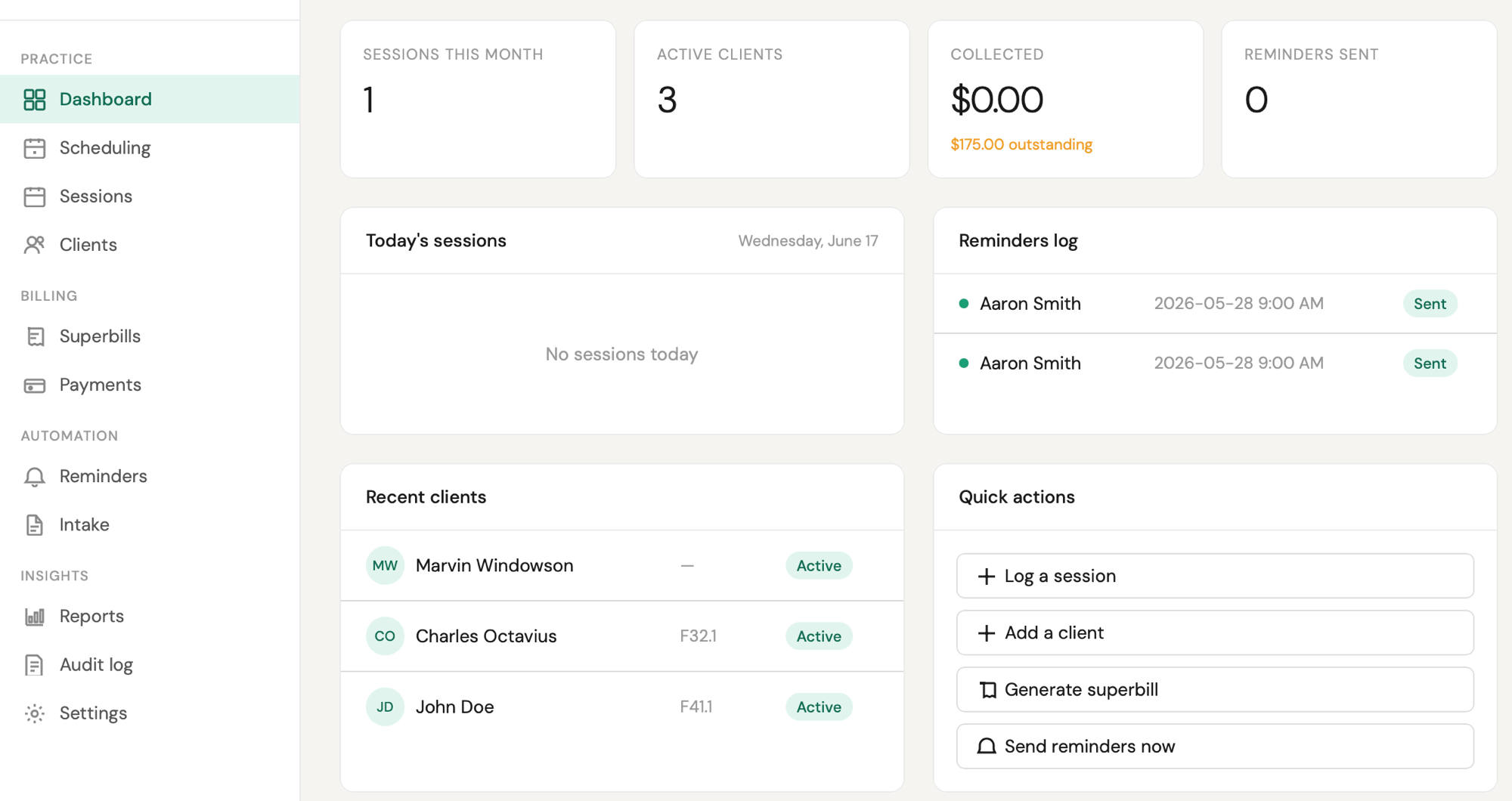Click the Audit log document icon
The image size is (1512, 801).
click(x=35, y=665)
